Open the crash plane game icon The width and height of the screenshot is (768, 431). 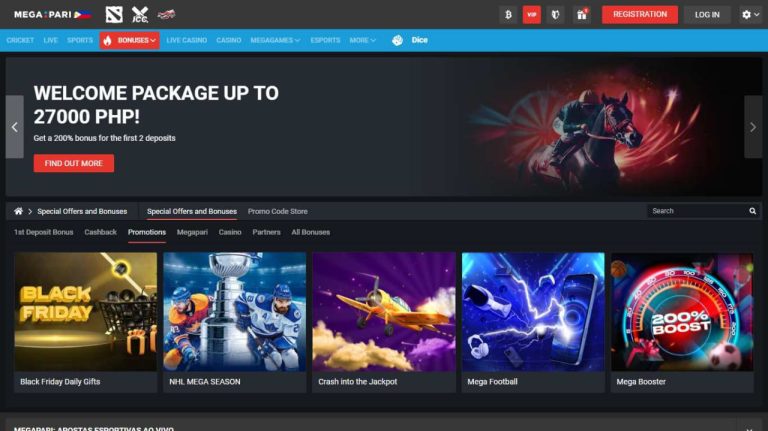coord(166,15)
